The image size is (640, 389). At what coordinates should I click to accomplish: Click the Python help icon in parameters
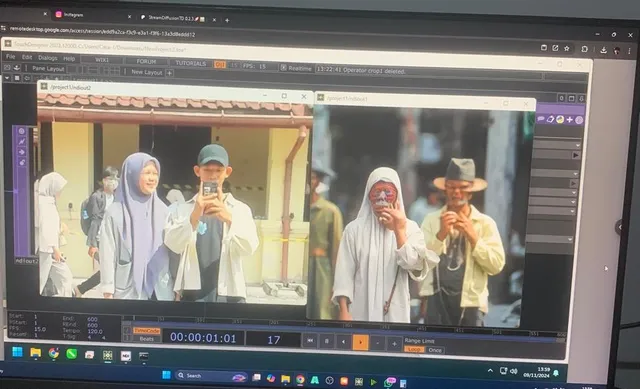(560, 119)
